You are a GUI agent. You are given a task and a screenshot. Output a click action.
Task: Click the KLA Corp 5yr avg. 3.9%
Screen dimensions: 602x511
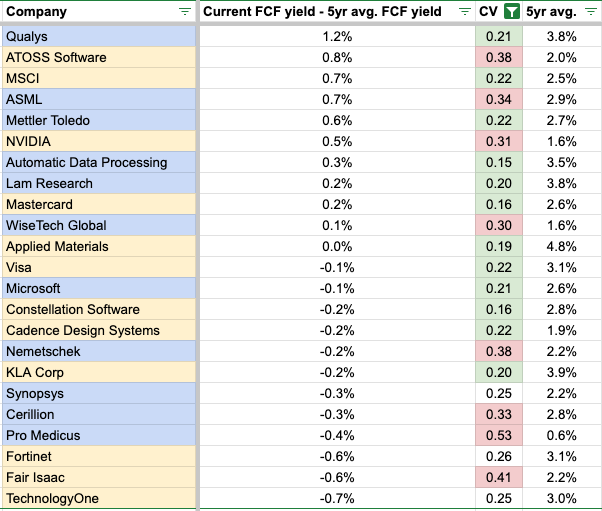(562, 372)
